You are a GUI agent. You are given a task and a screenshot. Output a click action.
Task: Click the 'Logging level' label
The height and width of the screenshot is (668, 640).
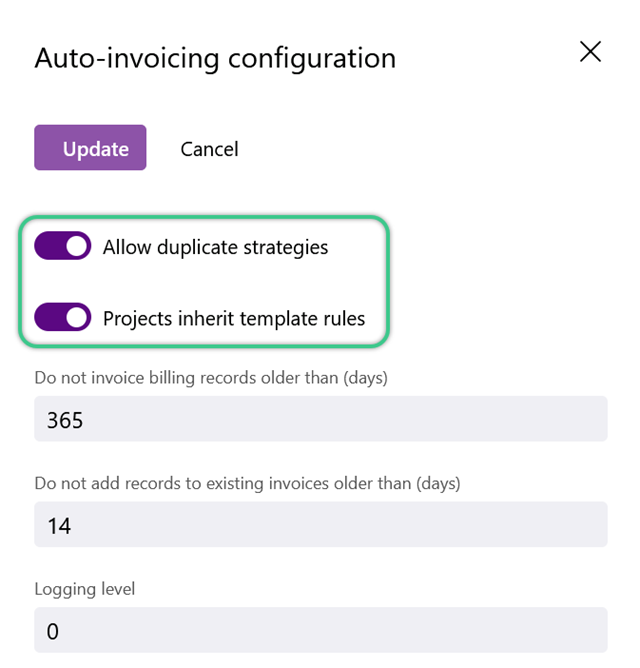(85, 589)
